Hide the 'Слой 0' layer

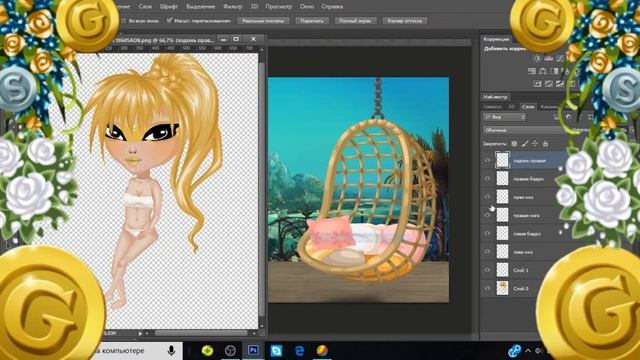point(487,288)
